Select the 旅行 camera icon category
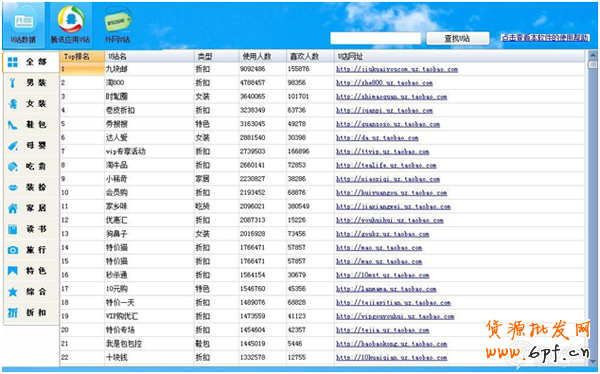This screenshot has width=600, height=374. 13,250
